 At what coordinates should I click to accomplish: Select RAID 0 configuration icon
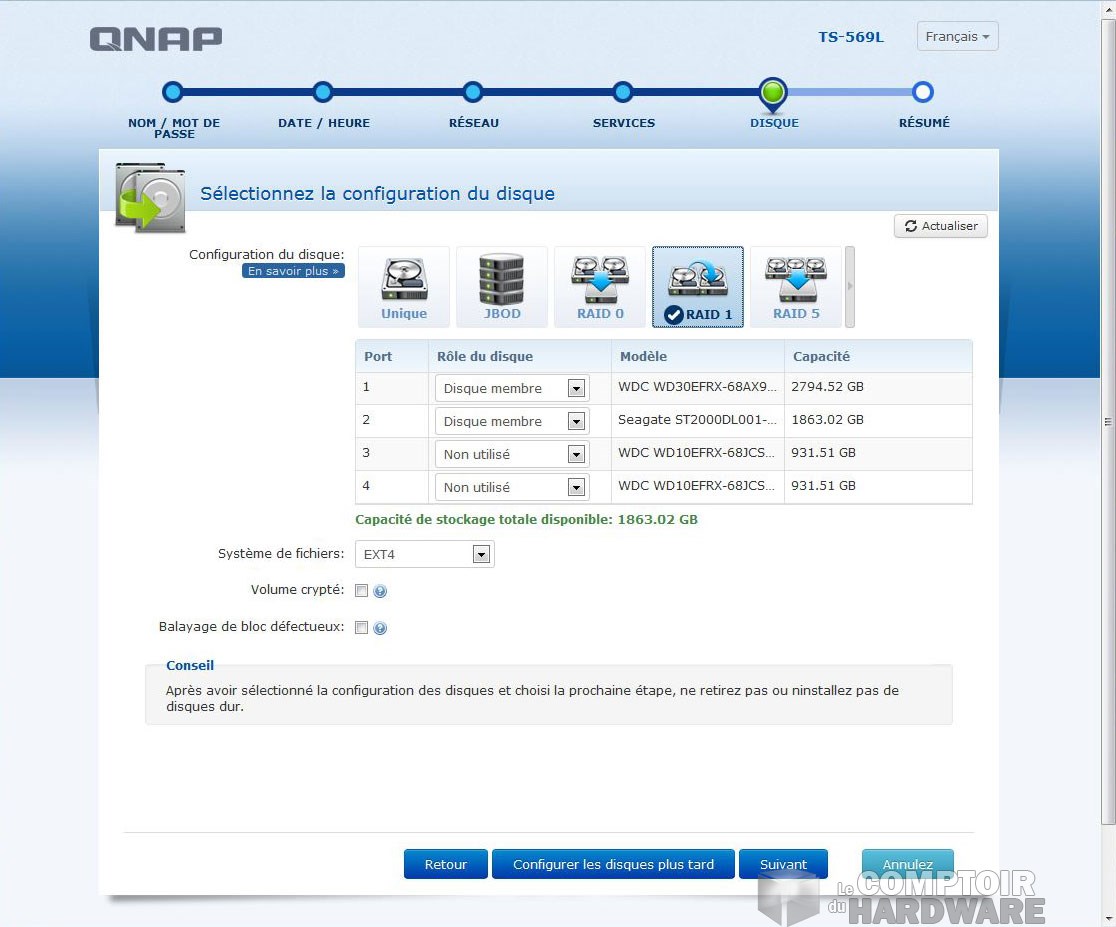point(599,286)
